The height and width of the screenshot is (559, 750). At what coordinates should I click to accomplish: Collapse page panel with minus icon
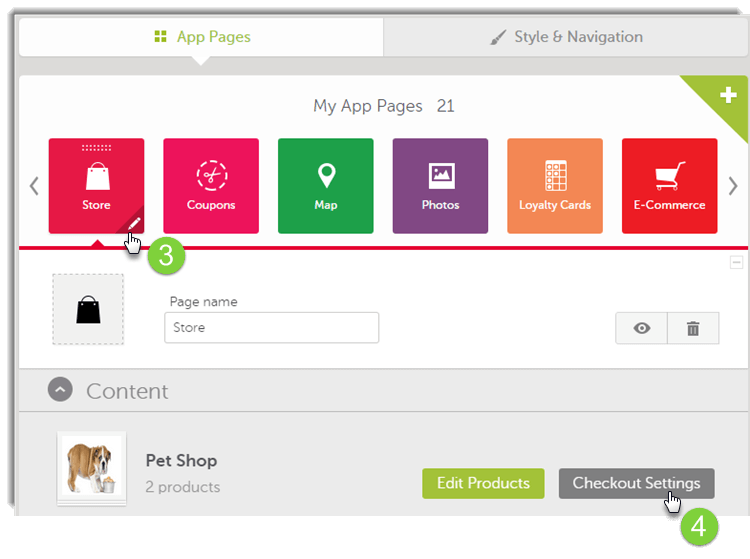[736, 263]
